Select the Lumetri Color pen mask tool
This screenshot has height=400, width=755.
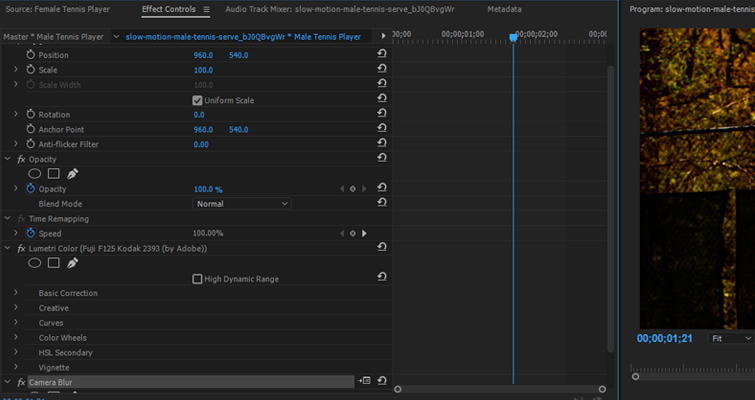point(72,263)
